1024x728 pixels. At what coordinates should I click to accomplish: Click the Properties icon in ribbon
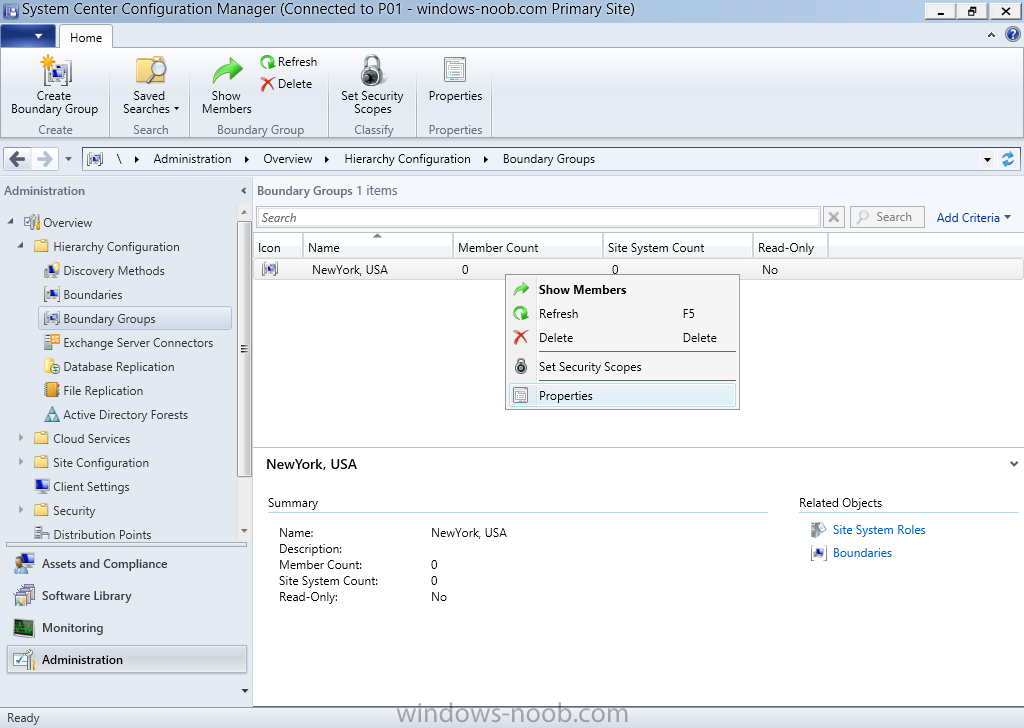point(455,70)
